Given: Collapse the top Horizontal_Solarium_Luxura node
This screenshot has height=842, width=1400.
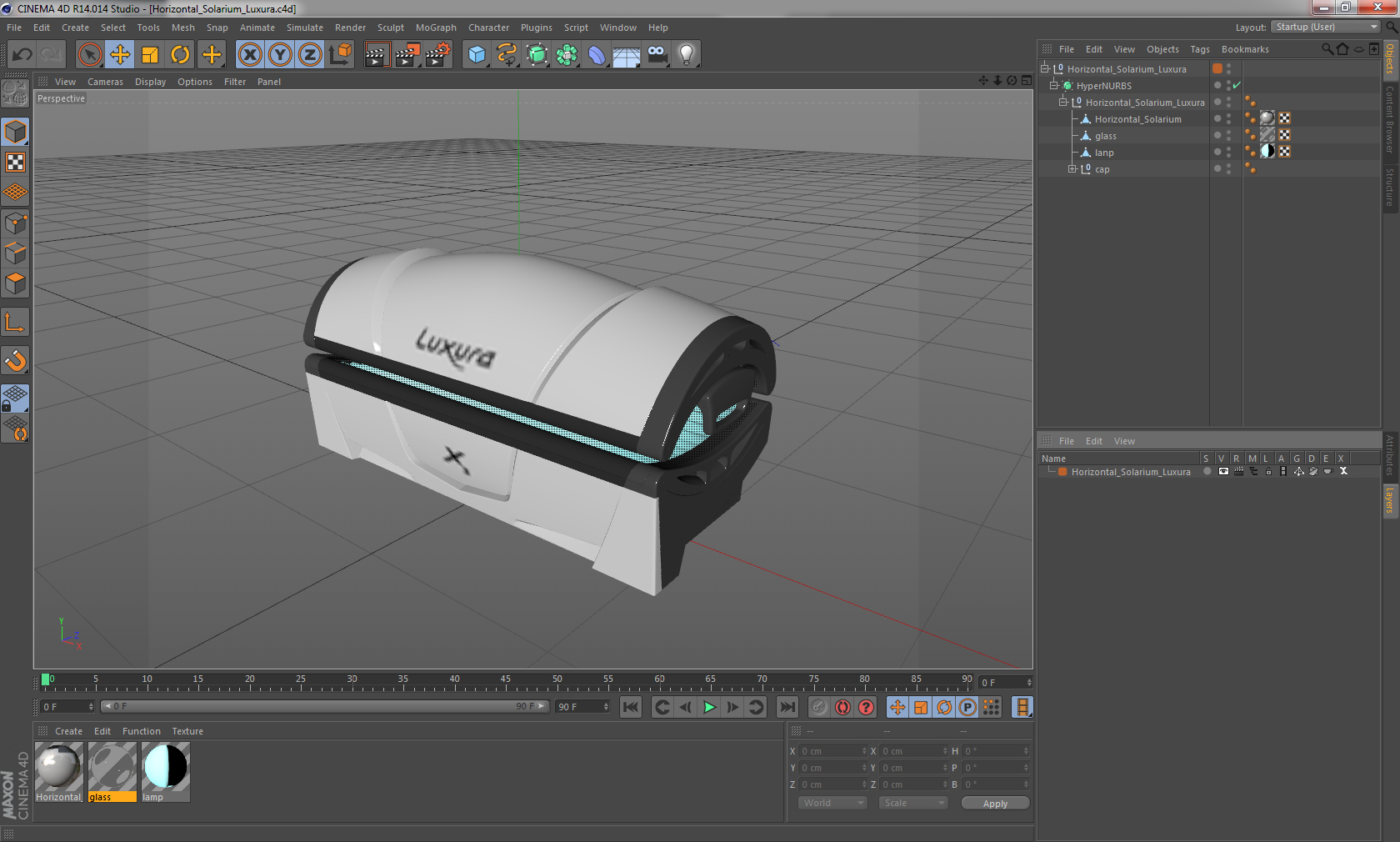Looking at the screenshot, I should (1044, 68).
